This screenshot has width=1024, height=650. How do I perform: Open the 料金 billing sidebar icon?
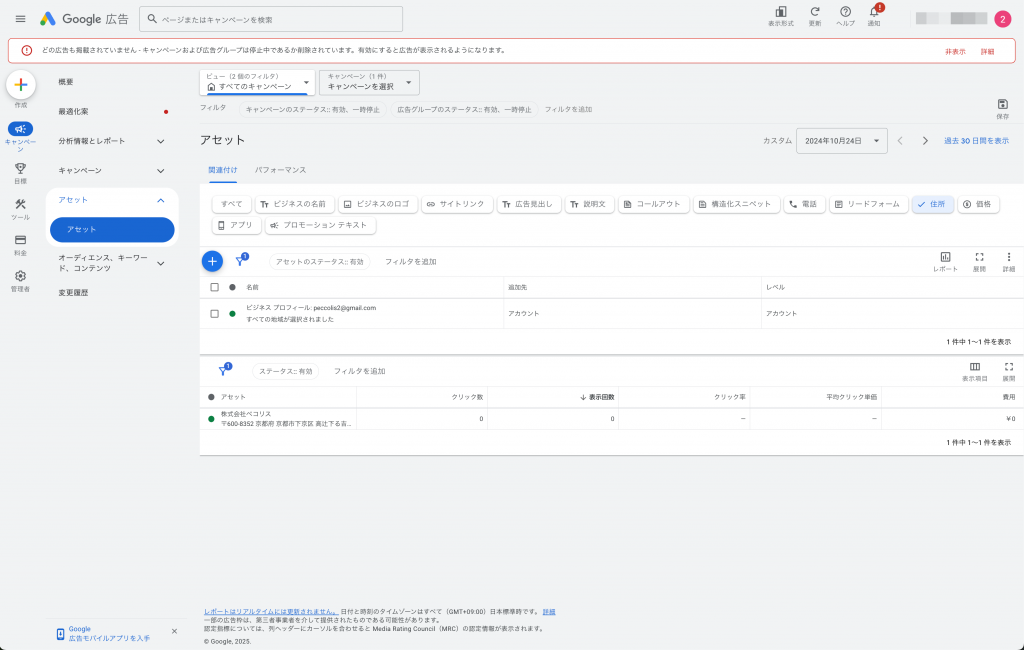tap(20, 241)
